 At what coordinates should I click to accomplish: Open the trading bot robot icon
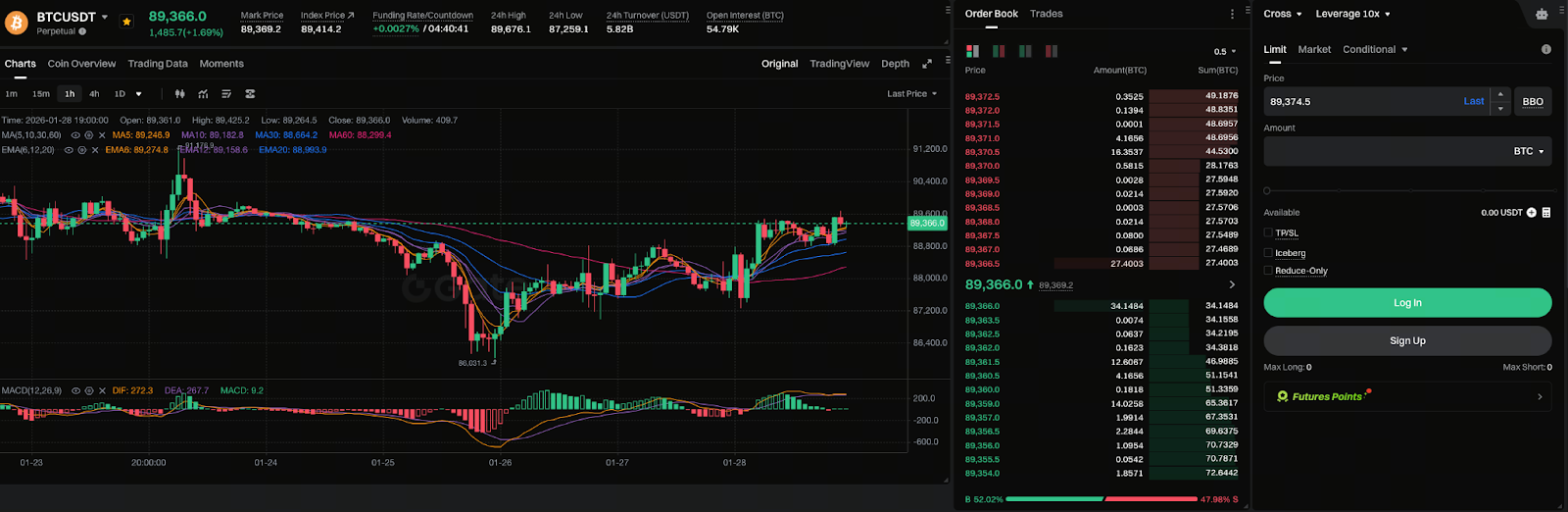click(1542, 14)
